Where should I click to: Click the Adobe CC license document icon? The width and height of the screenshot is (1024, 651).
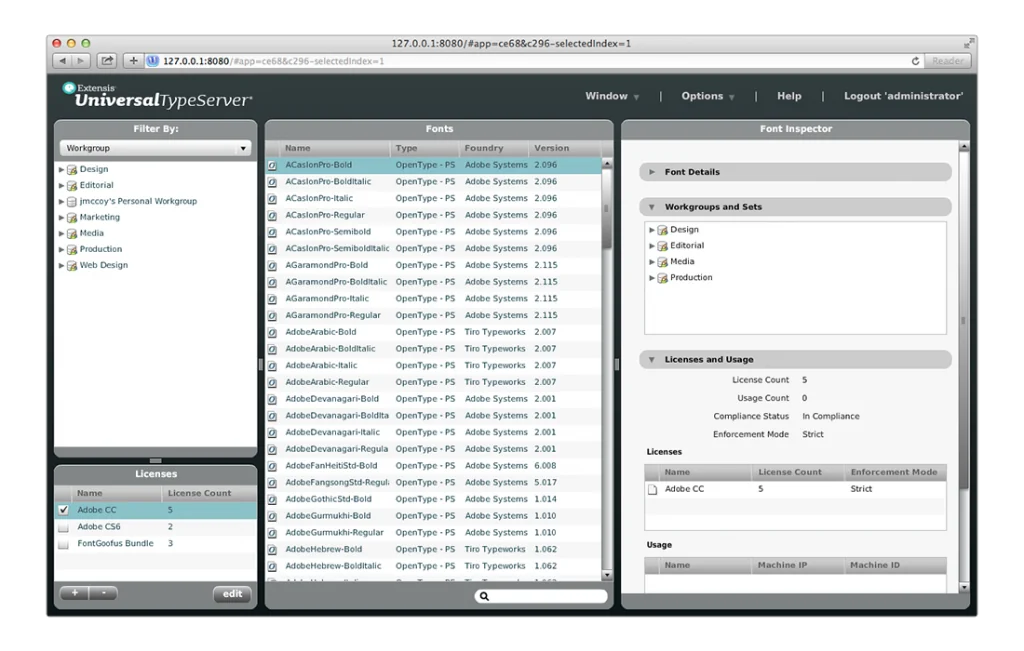tap(653, 489)
